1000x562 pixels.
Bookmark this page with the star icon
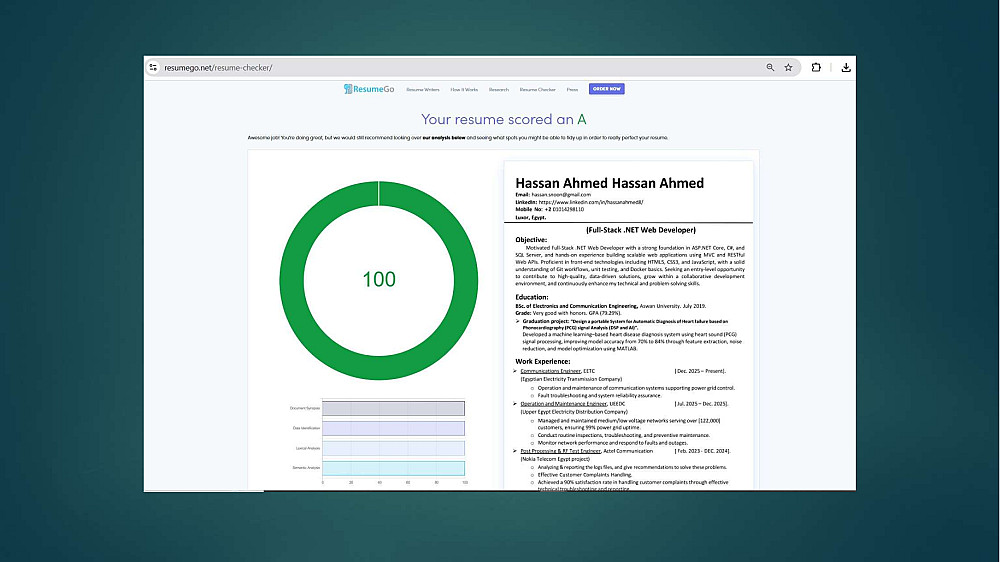[x=788, y=67]
